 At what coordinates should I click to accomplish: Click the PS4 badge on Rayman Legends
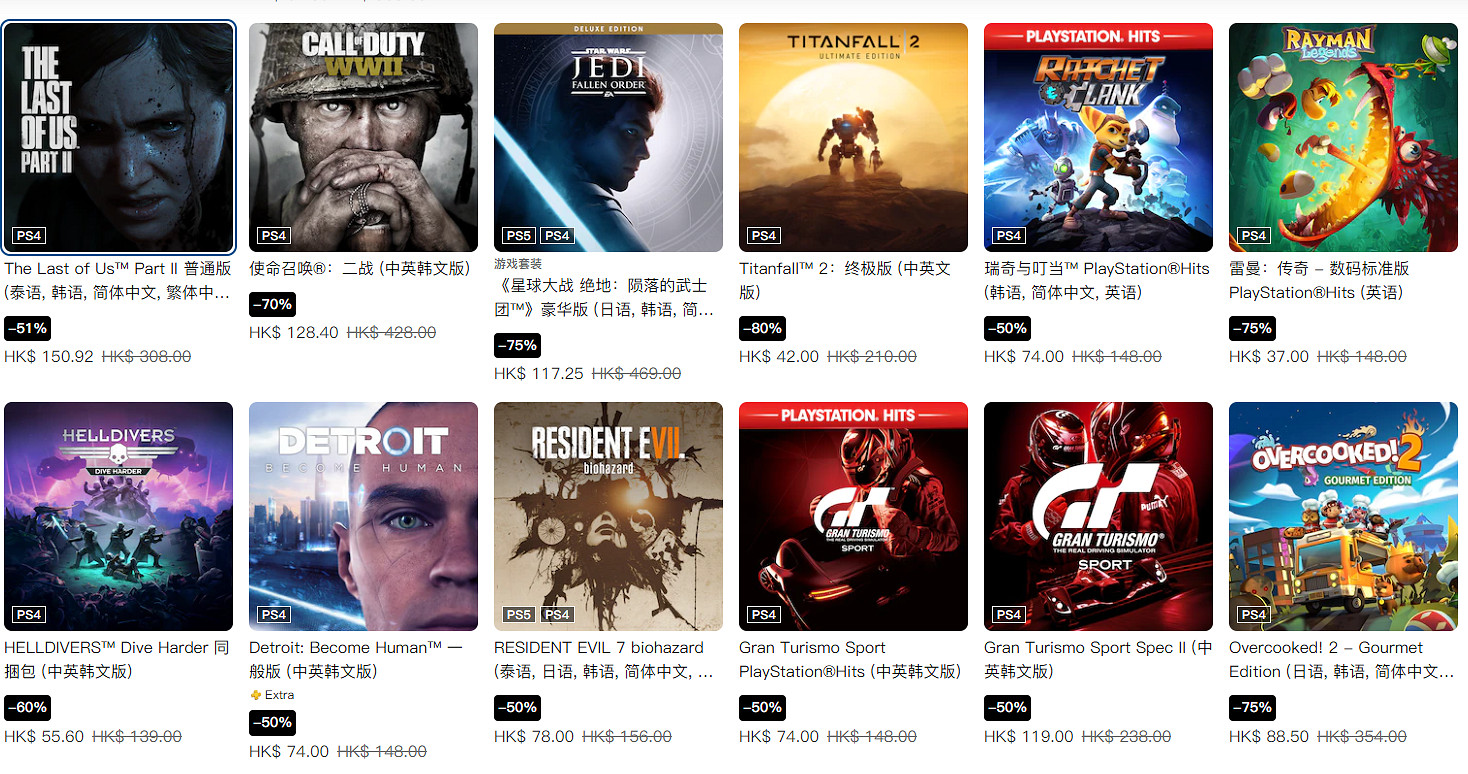coord(1253,236)
